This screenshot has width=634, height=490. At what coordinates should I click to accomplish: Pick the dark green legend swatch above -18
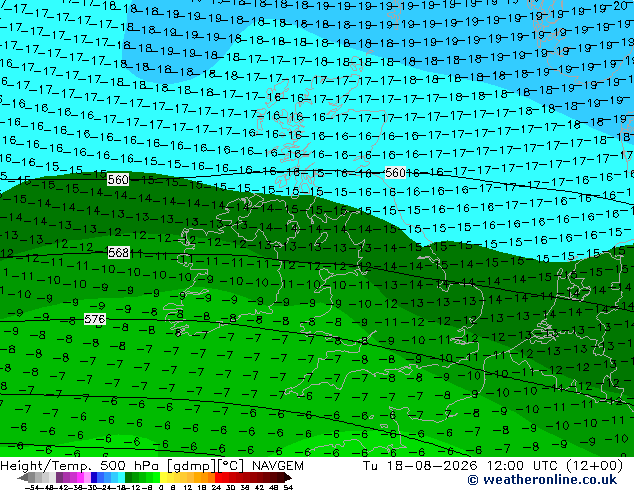click(x=129, y=477)
